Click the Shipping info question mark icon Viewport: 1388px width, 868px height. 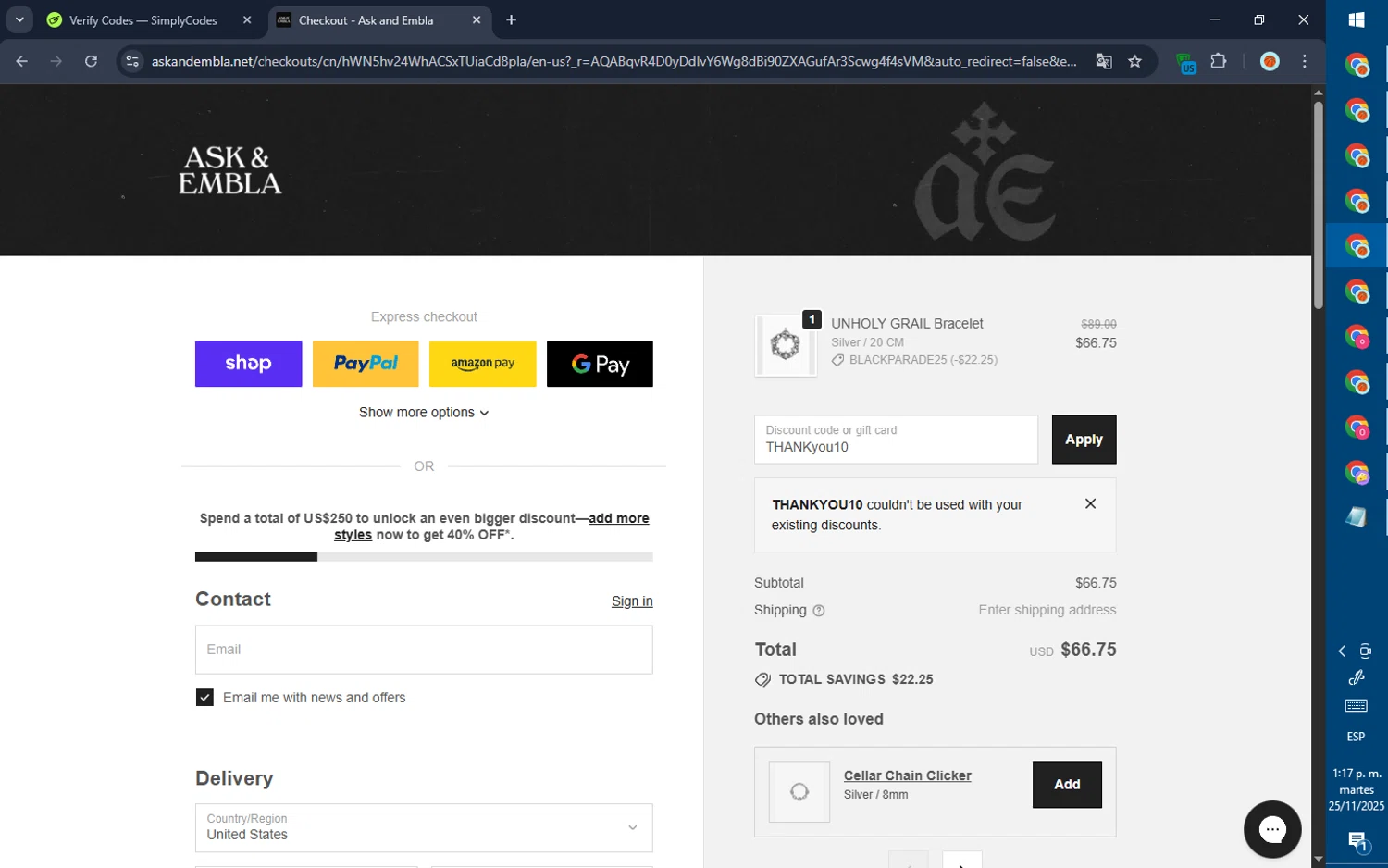pyautogui.click(x=818, y=611)
